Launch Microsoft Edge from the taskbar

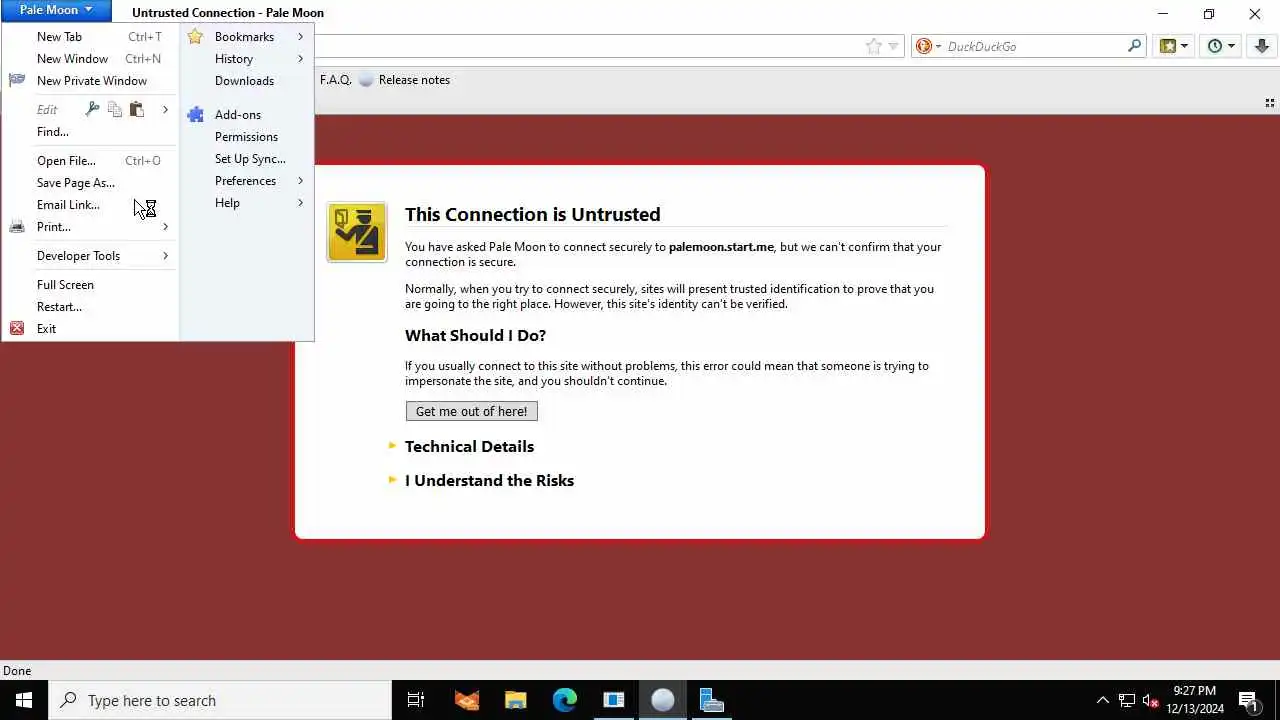[565, 700]
